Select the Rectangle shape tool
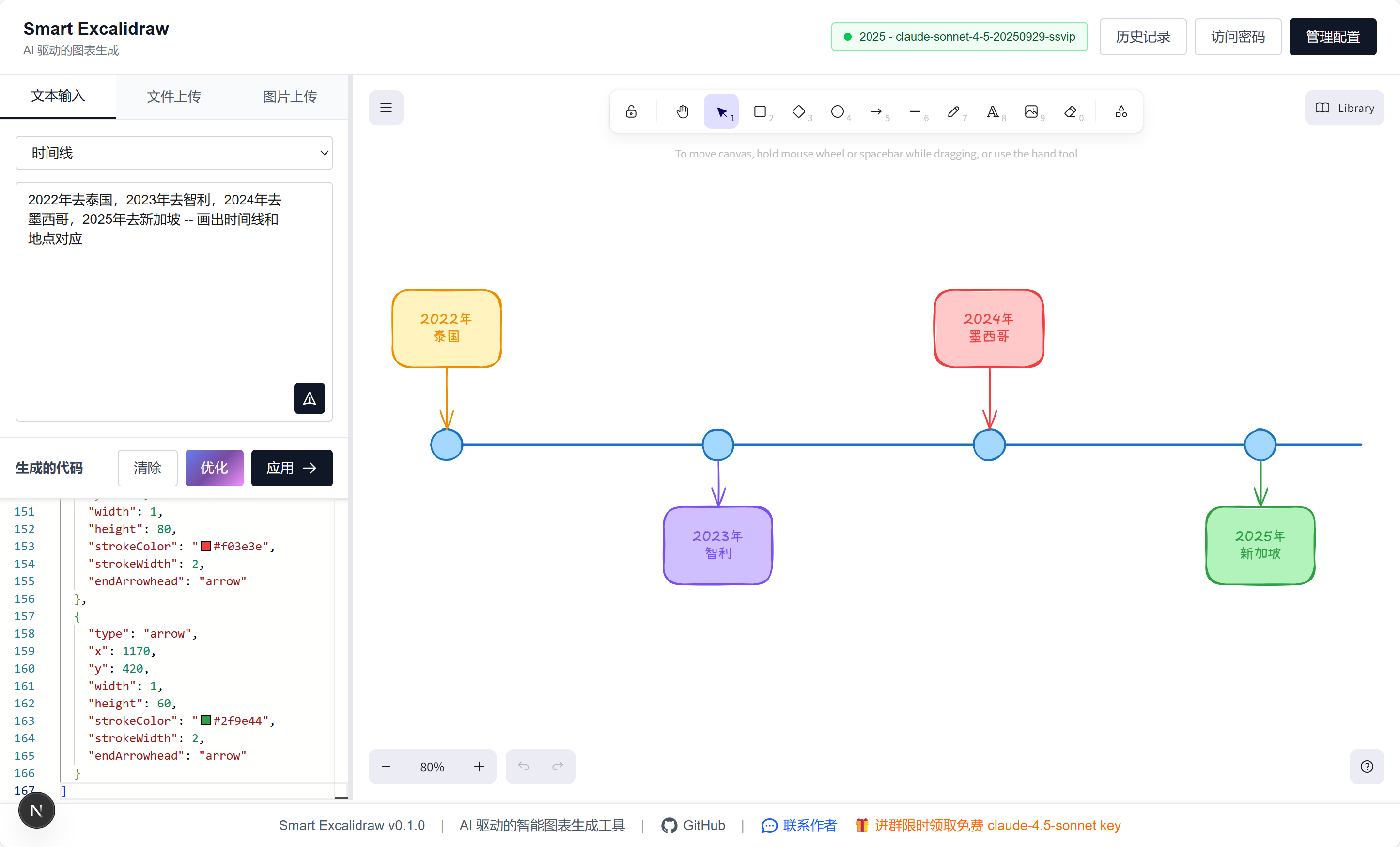 click(x=760, y=111)
